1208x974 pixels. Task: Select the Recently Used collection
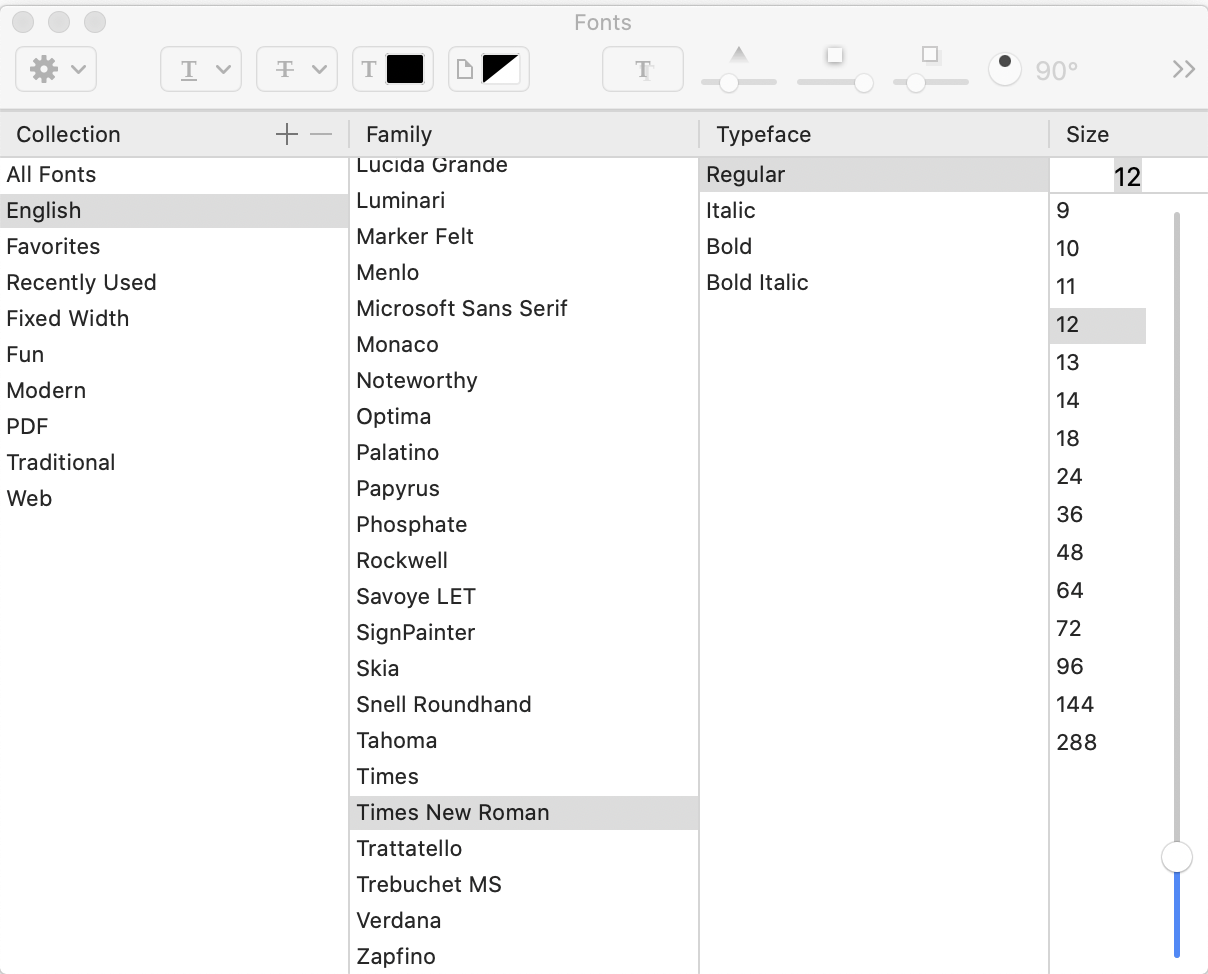[x=174, y=282]
